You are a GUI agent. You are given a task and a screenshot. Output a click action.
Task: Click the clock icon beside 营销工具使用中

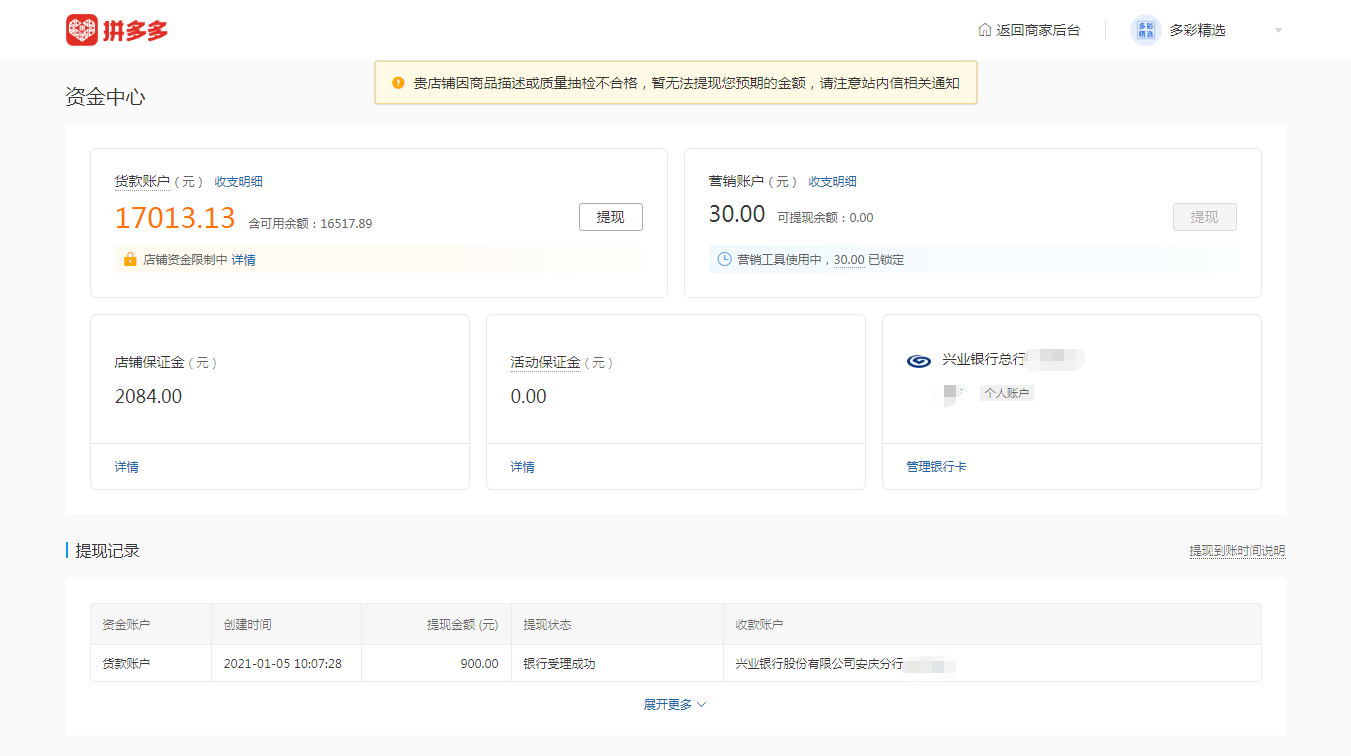722,259
